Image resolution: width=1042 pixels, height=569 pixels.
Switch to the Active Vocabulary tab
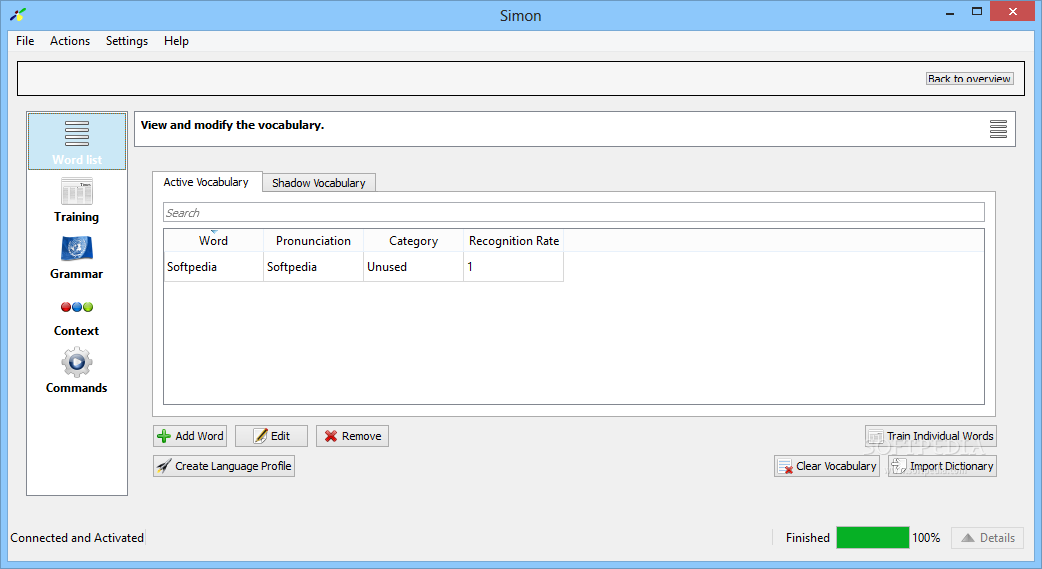pyautogui.click(x=206, y=182)
